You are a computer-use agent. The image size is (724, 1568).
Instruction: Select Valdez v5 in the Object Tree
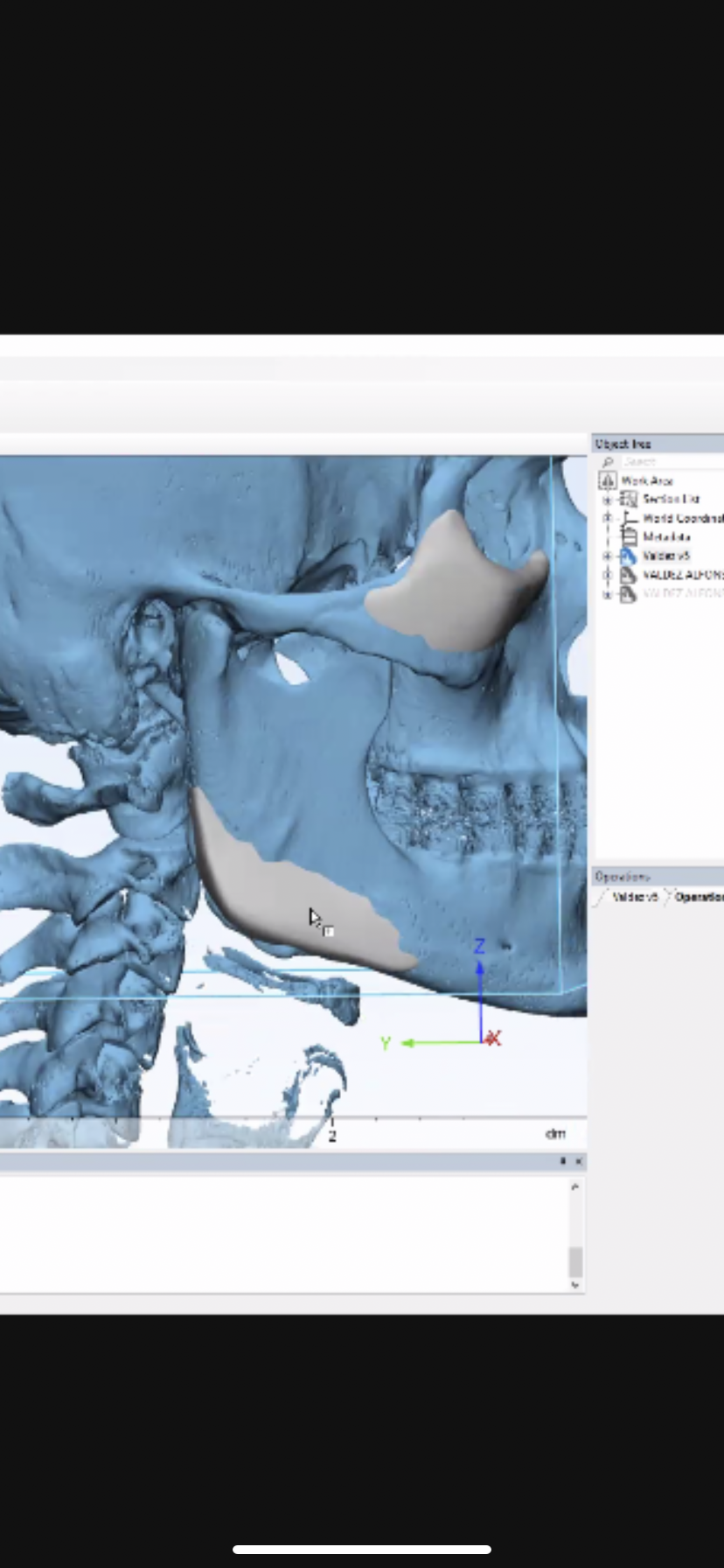pos(666,556)
